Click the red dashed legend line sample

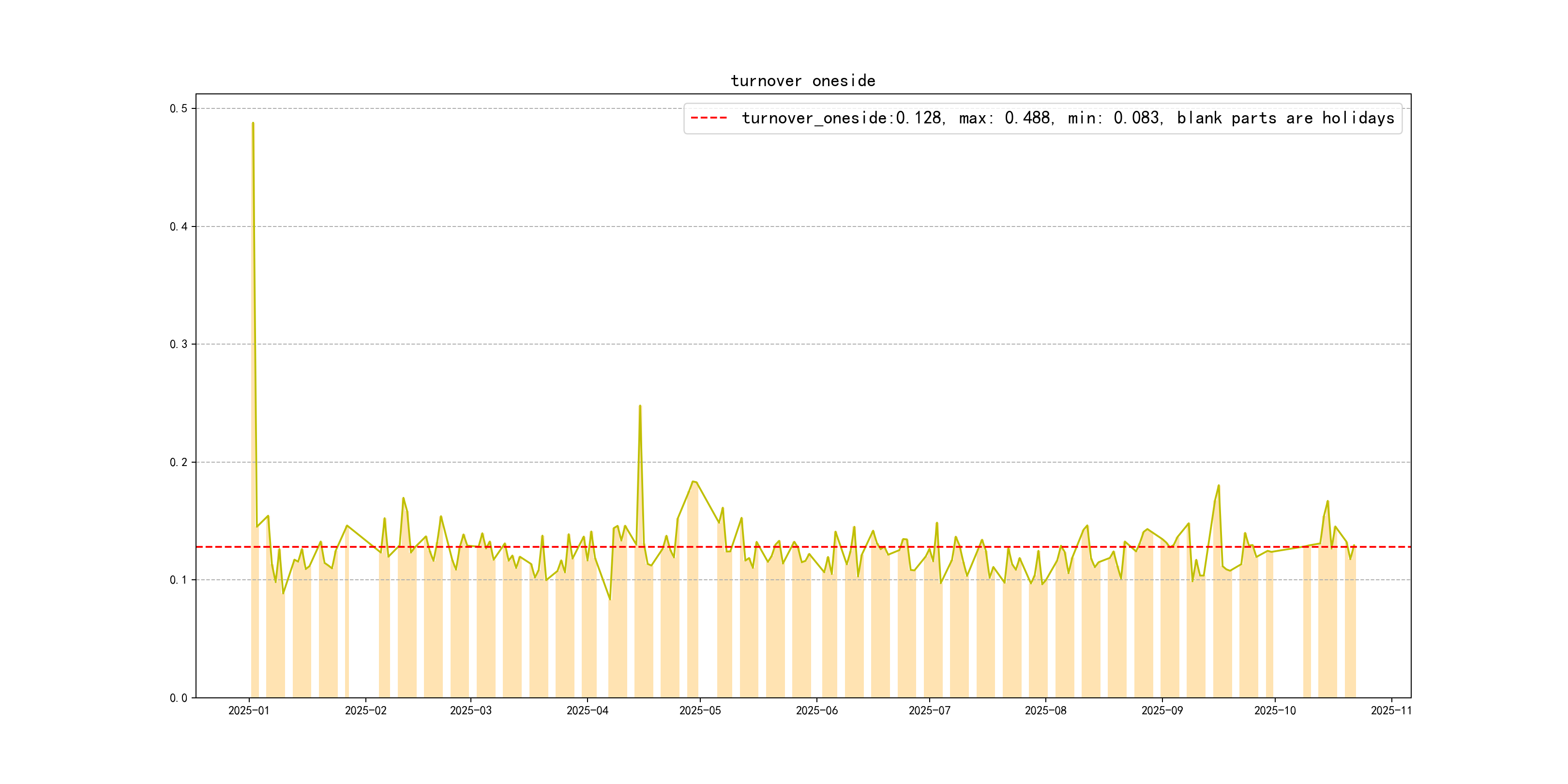709,118
